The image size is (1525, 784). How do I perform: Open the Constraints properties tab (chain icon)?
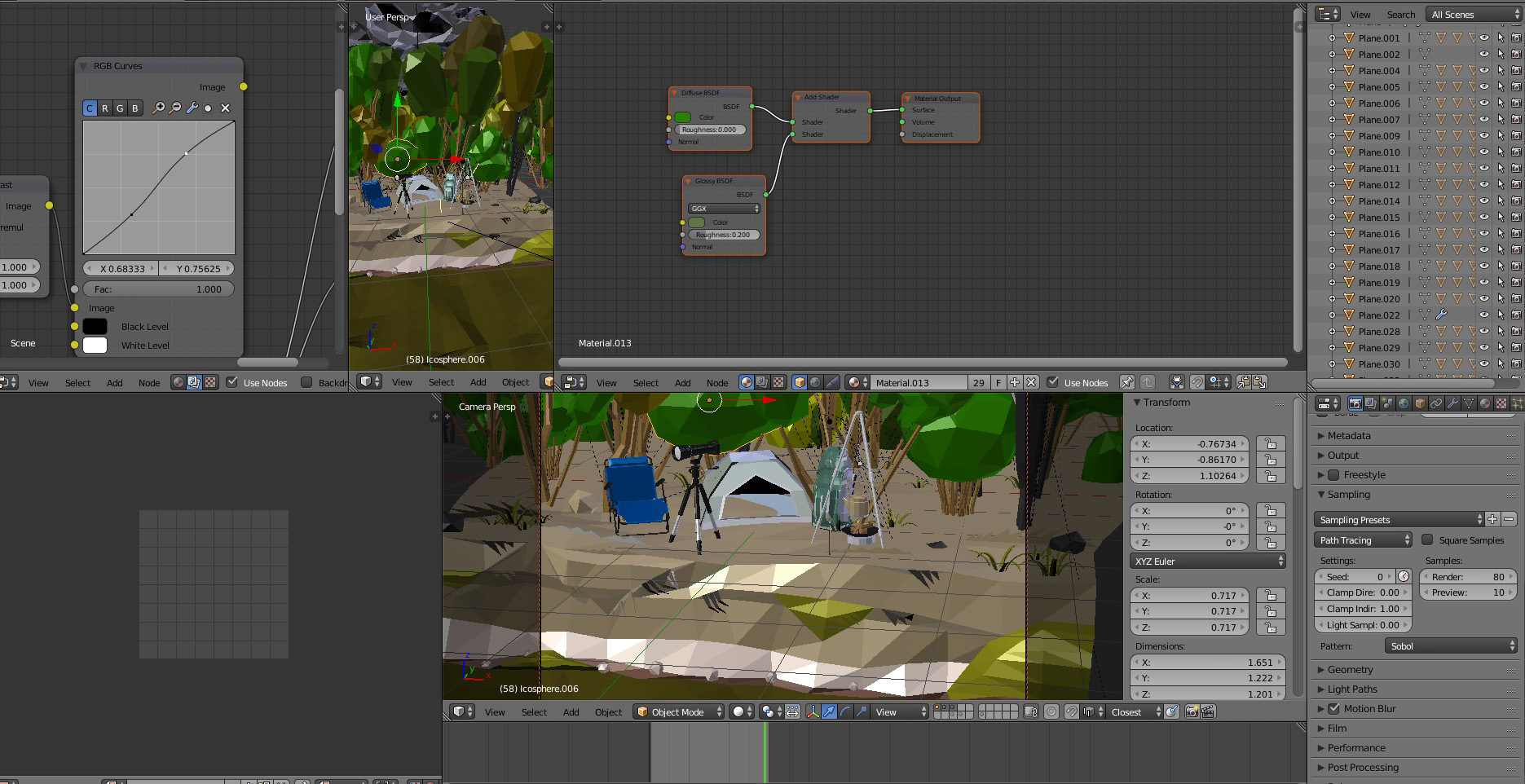1436,403
